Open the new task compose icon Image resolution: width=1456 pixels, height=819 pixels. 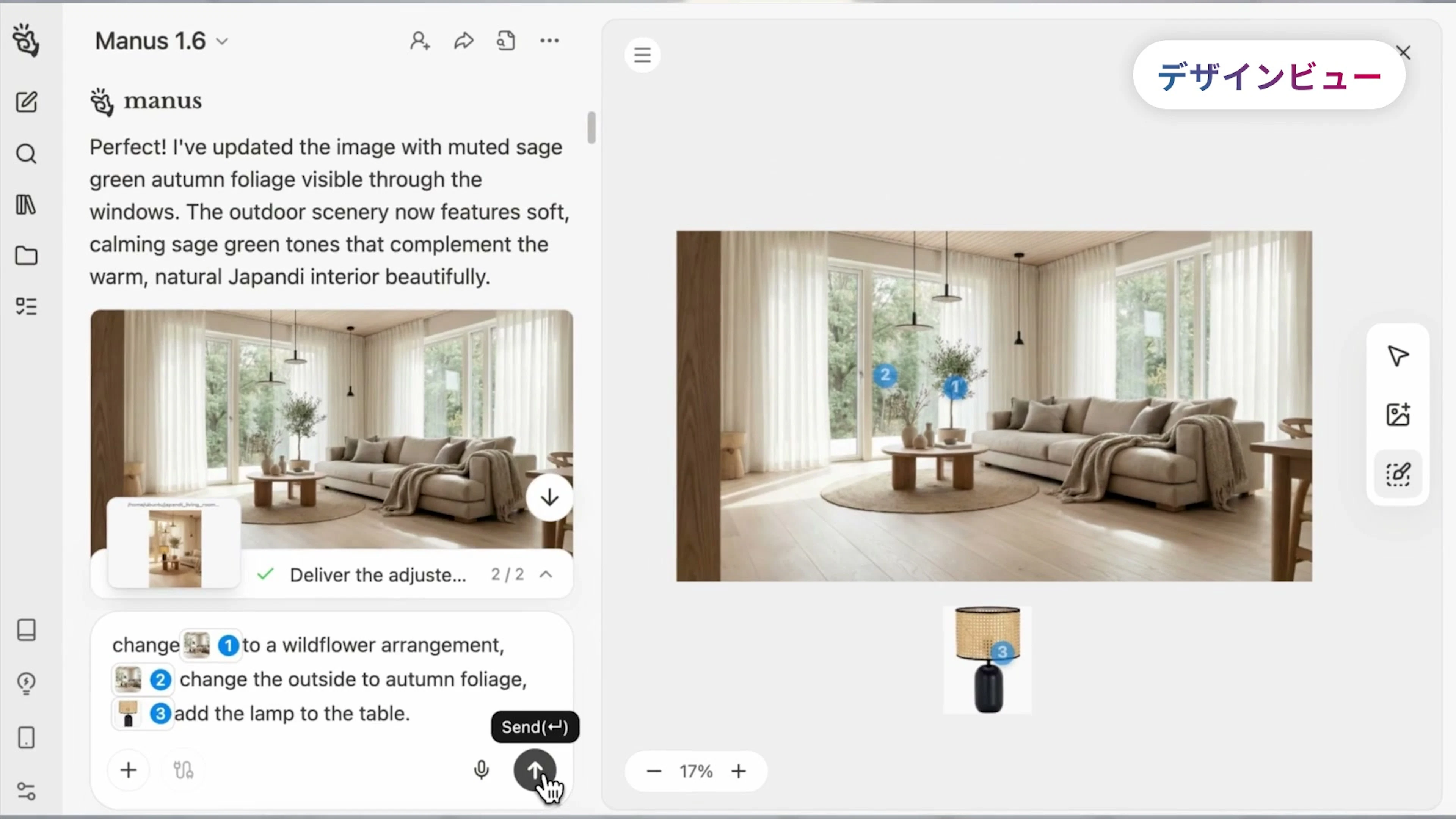(x=26, y=102)
